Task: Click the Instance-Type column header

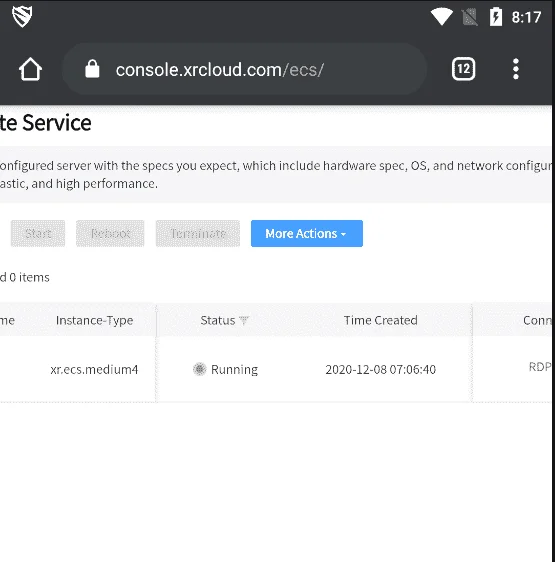Action: (x=94, y=320)
